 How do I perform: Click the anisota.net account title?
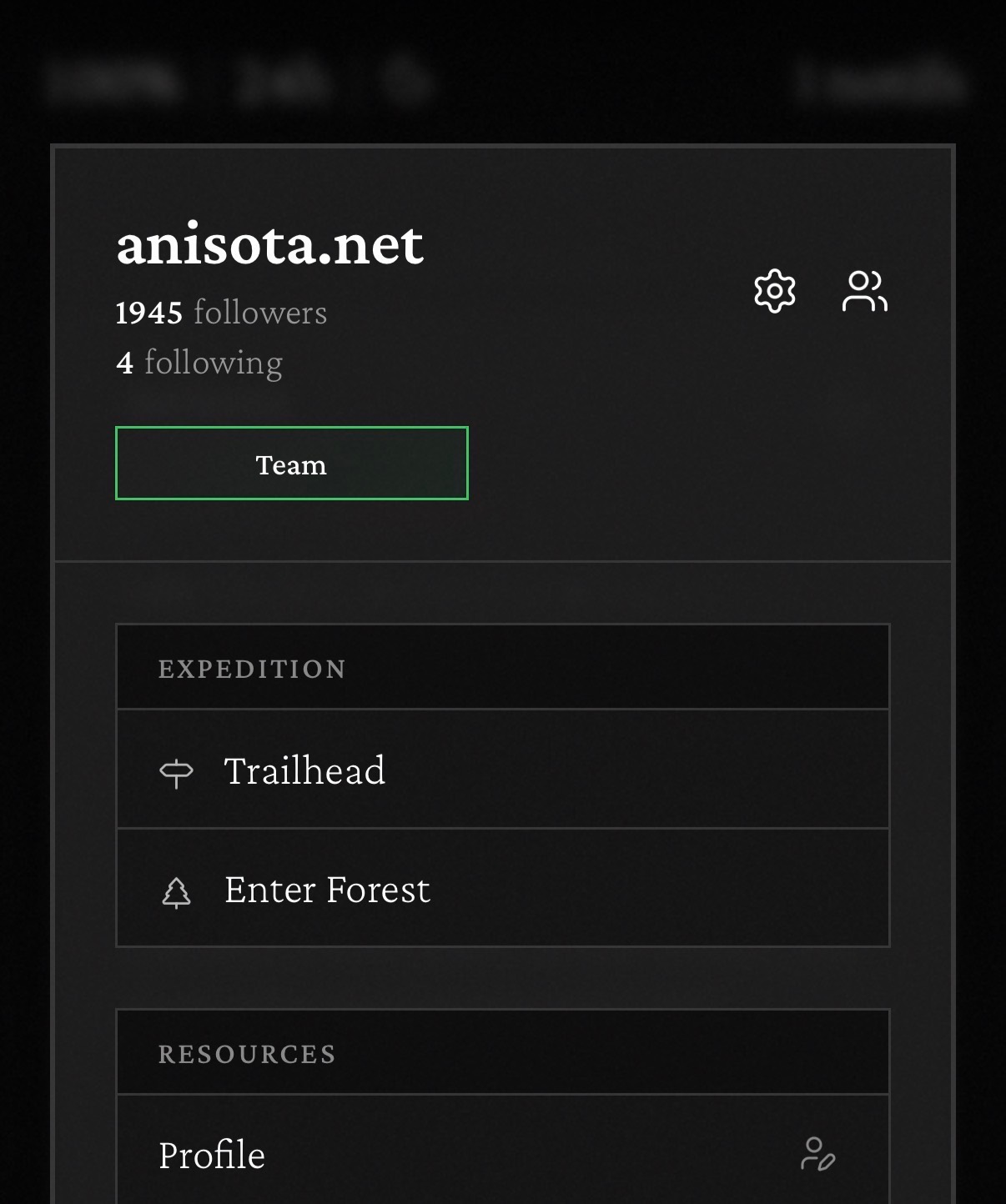click(269, 243)
